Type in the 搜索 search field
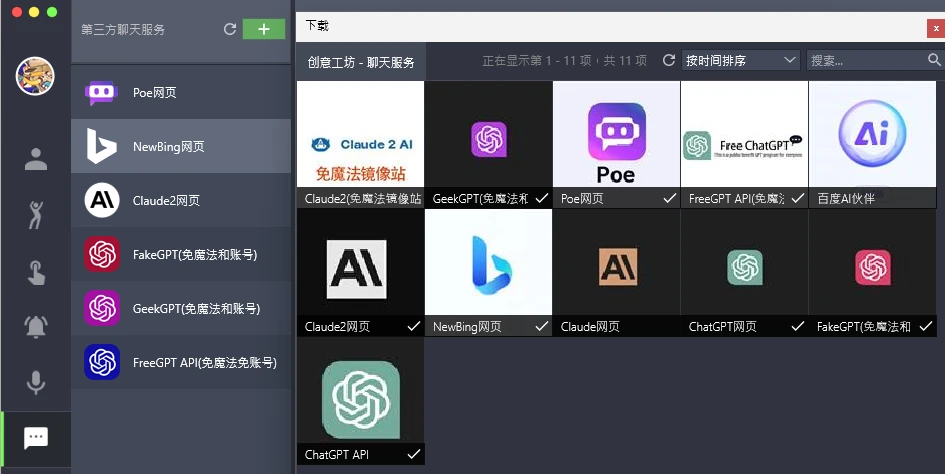This screenshot has width=945, height=474. (866, 61)
